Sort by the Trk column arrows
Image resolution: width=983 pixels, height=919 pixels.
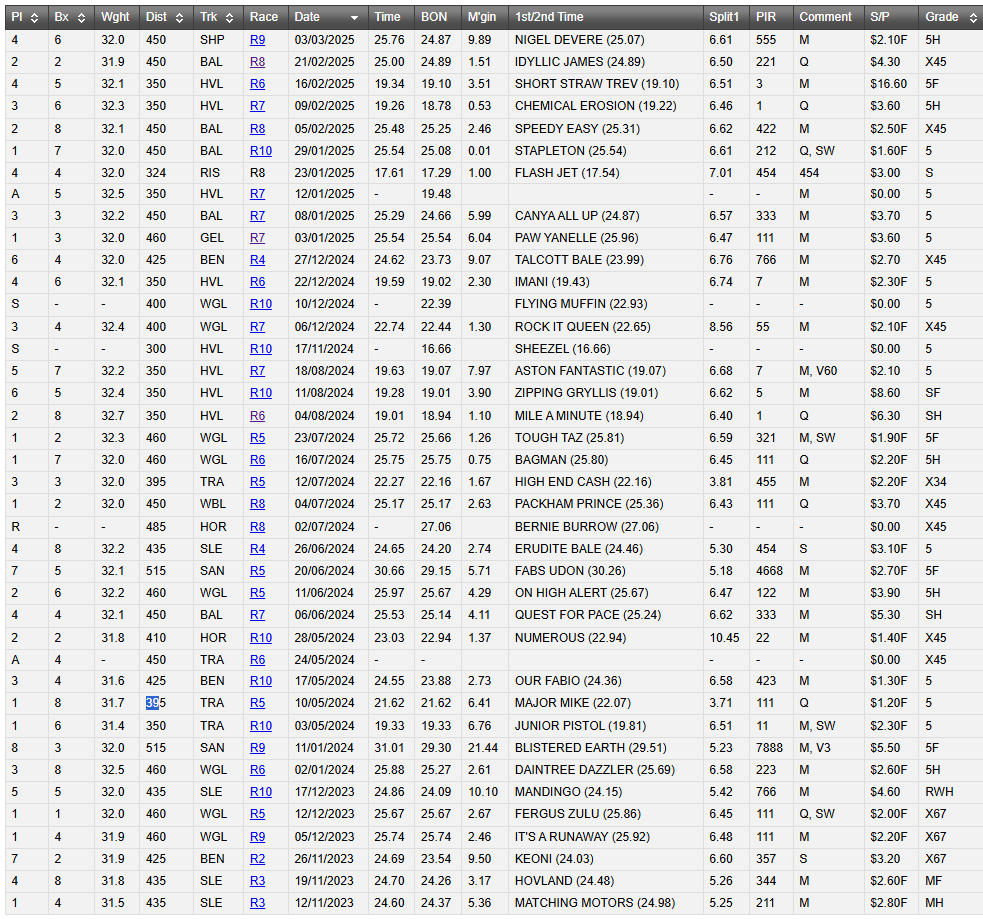point(229,18)
